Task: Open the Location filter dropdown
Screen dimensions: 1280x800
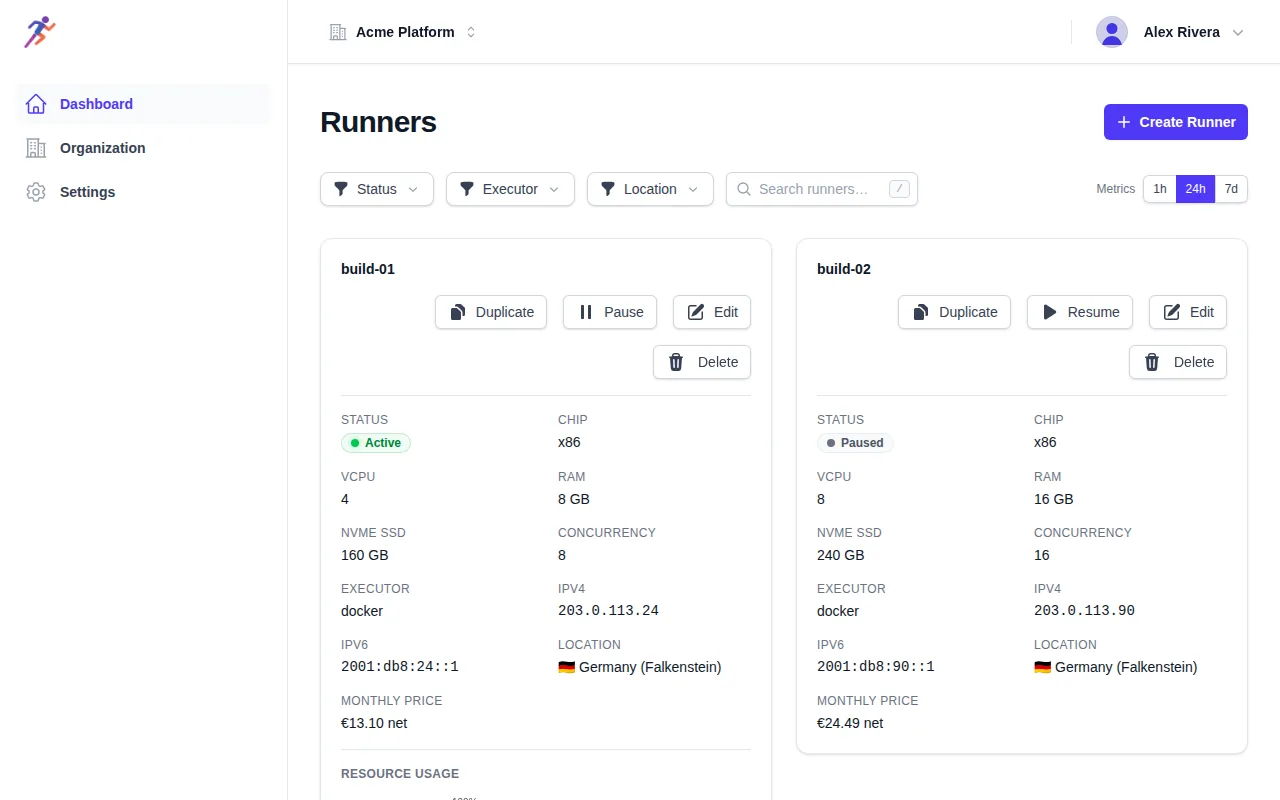Action: (x=650, y=189)
